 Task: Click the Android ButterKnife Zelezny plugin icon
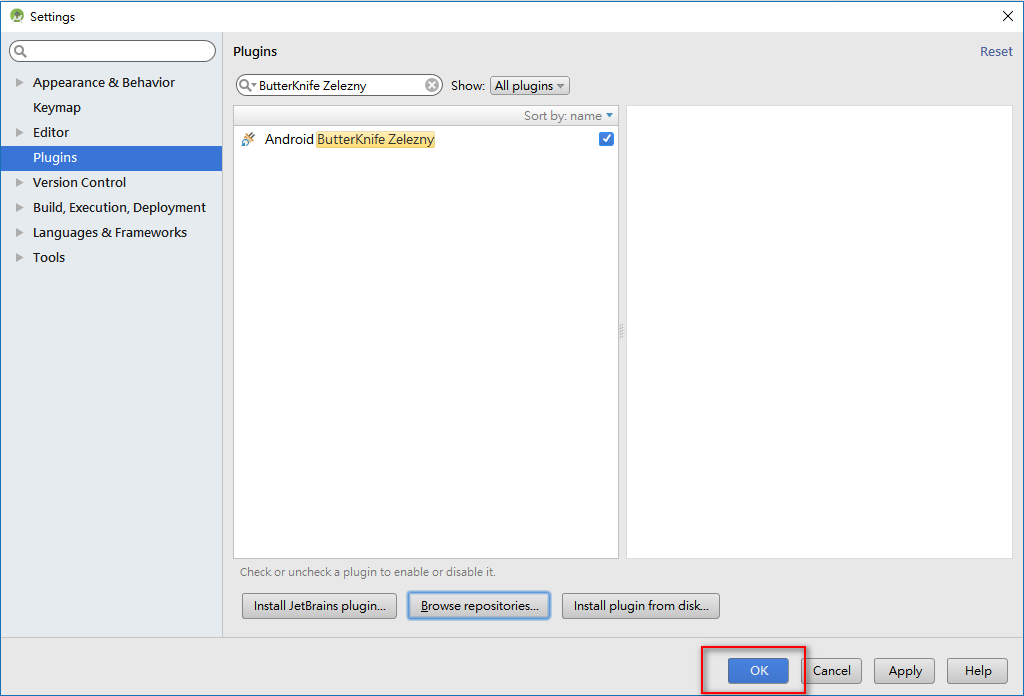248,139
